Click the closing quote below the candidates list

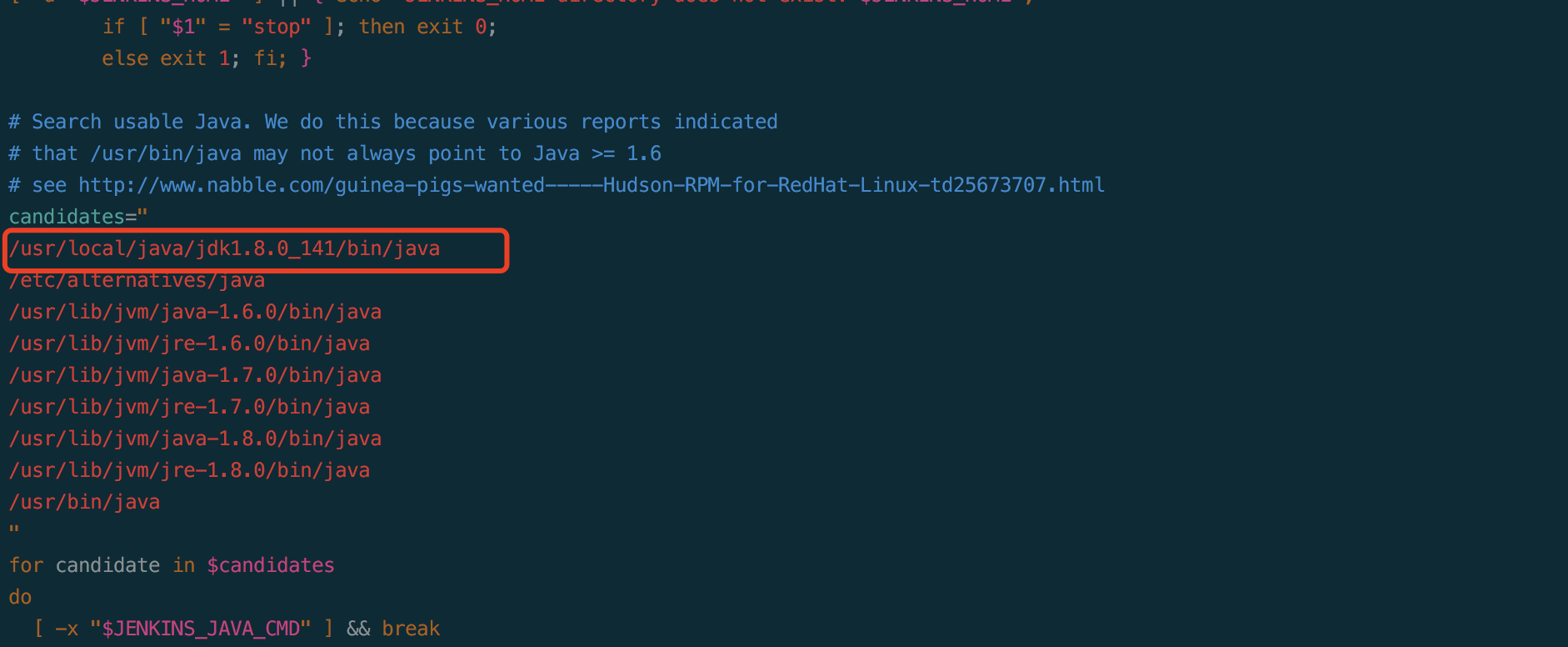13,532
